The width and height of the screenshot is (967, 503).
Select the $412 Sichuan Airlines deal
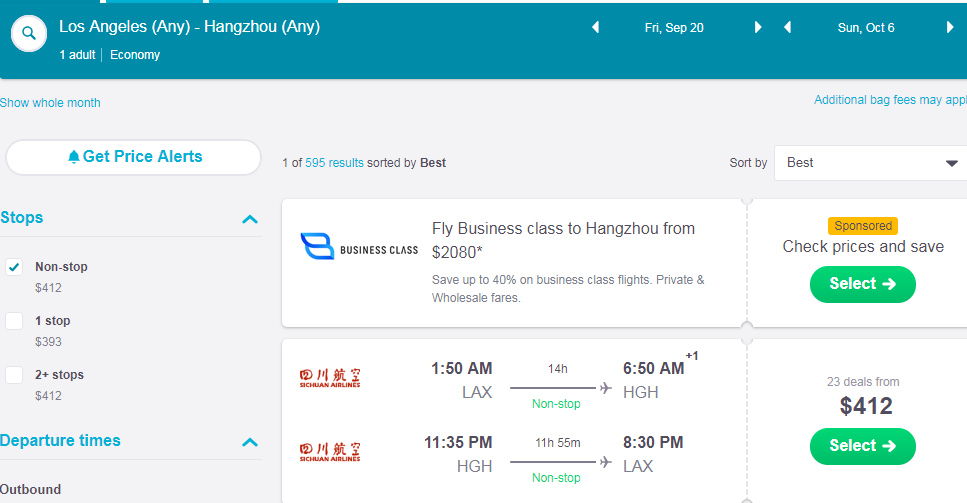(x=862, y=446)
